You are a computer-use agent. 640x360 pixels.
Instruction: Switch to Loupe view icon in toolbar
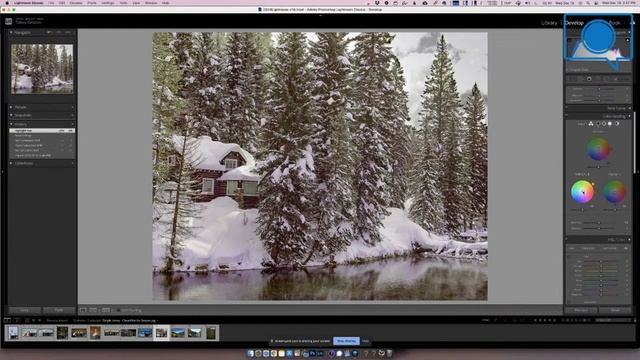tap(83, 310)
